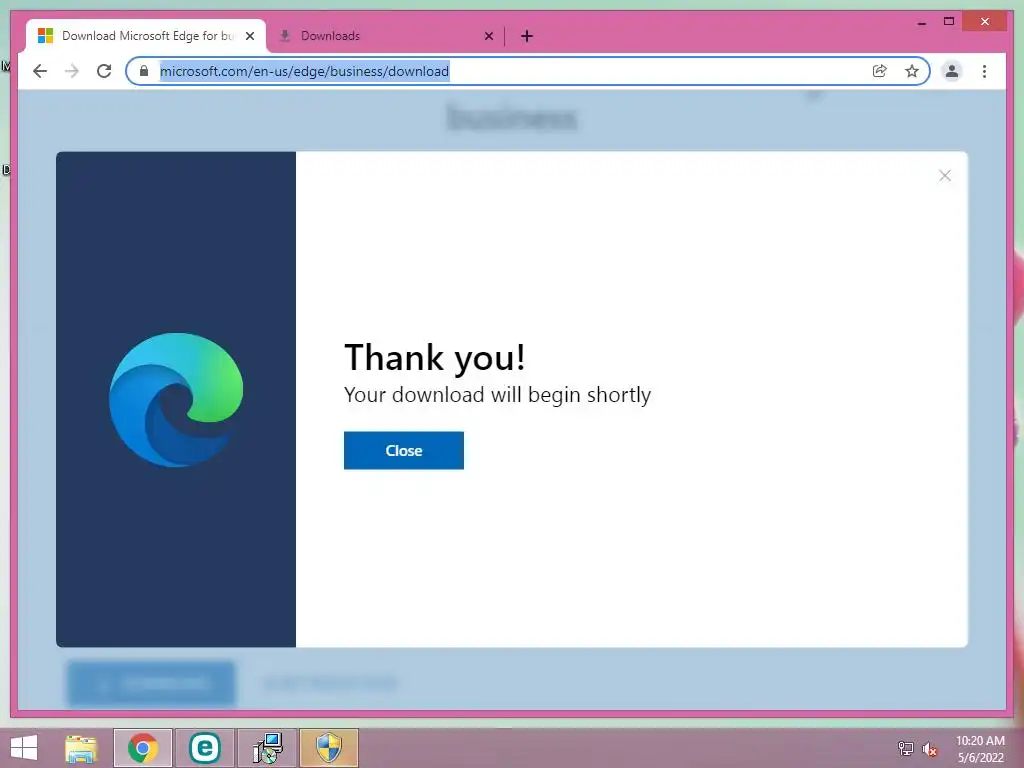Open a new tab with plus button
The image size is (1024, 768).
click(x=527, y=36)
